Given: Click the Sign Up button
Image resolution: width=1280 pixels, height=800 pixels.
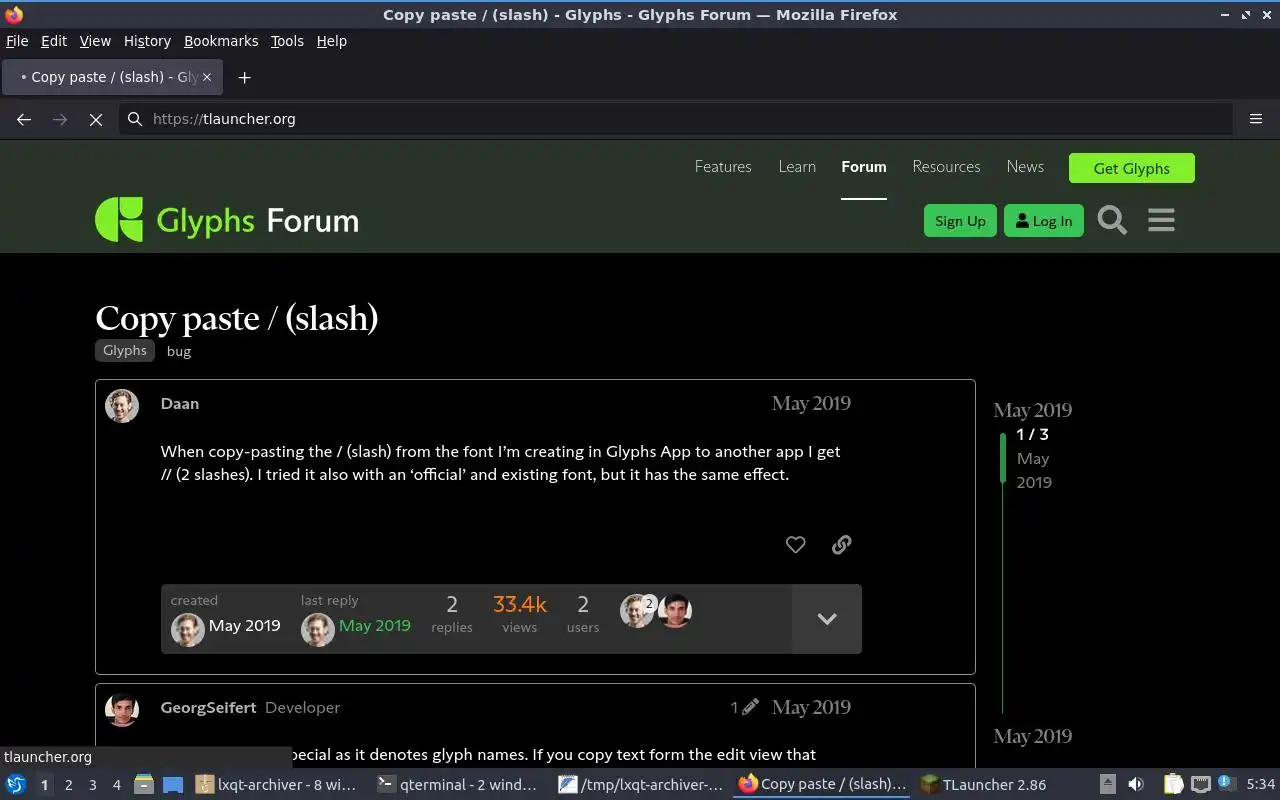Looking at the screenshot, I should click(960, 221).
